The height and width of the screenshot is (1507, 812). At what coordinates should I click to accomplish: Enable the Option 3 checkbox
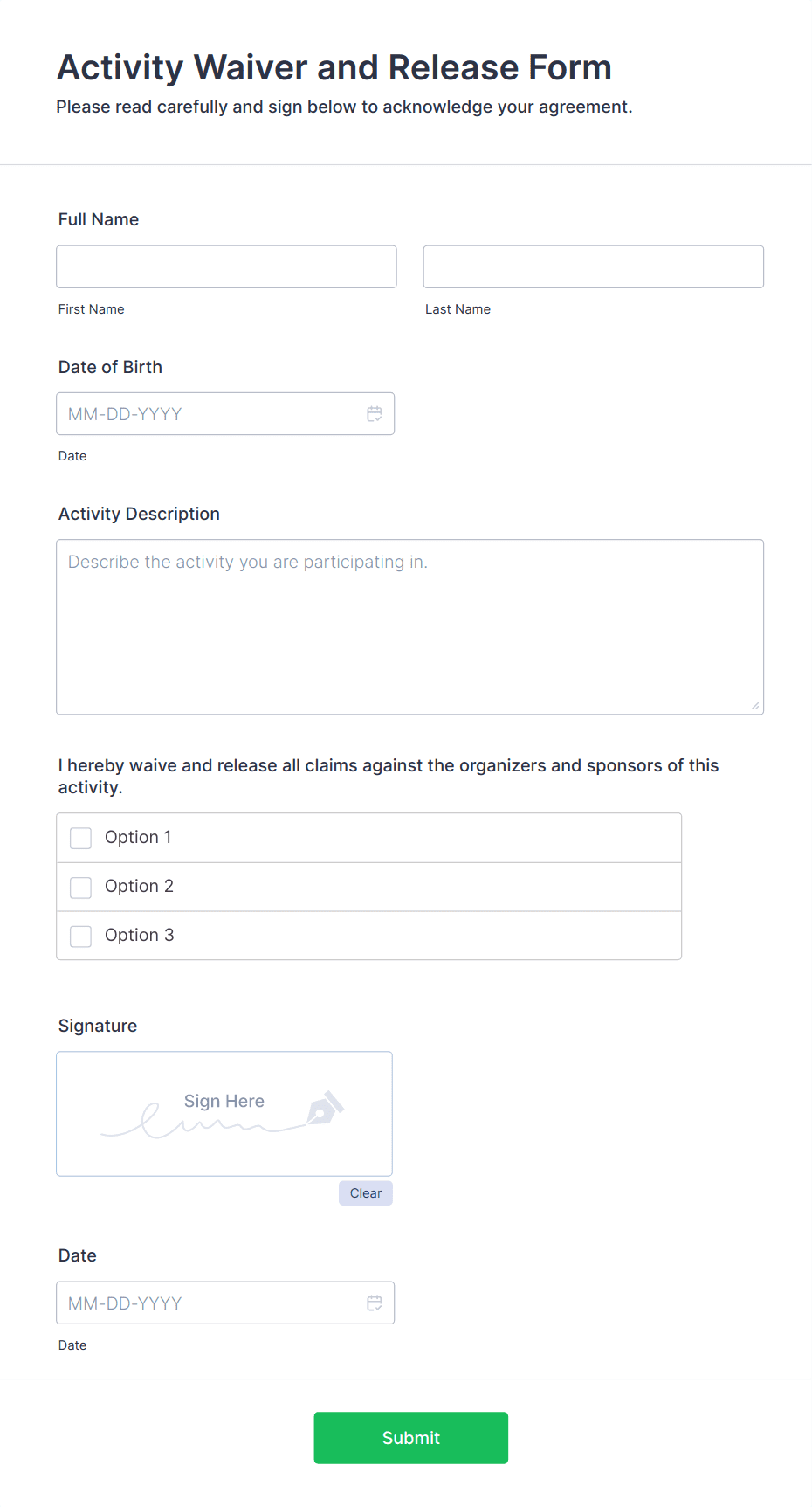(81, 936)
